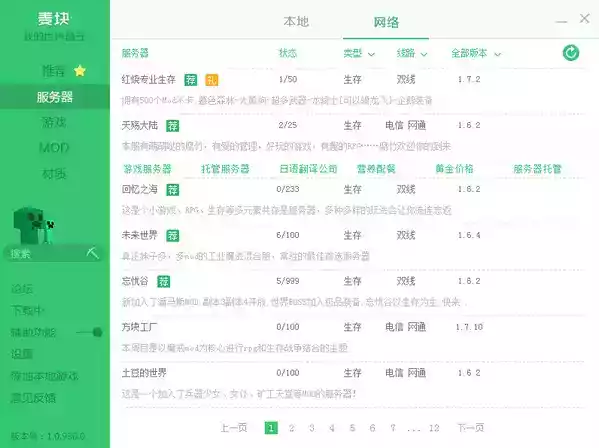The height and width of the screenshot is (448, 599).
Task: Close the 麦块 window
Action: [x=584, y=18]
